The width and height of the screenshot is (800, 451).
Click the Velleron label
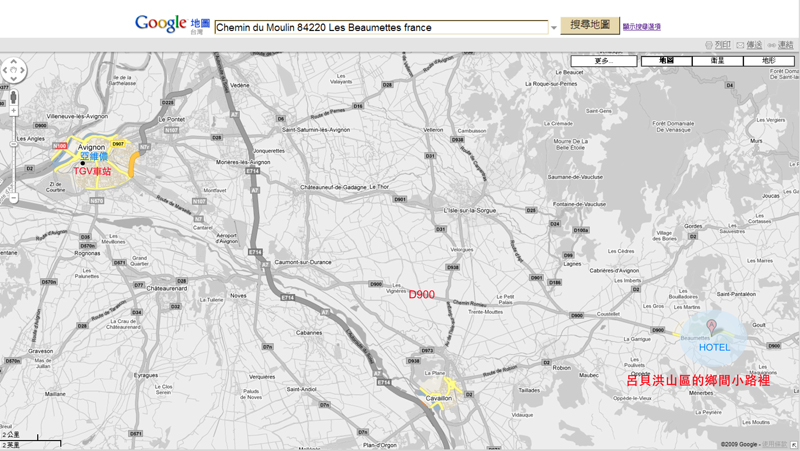[x=433, y=130]
